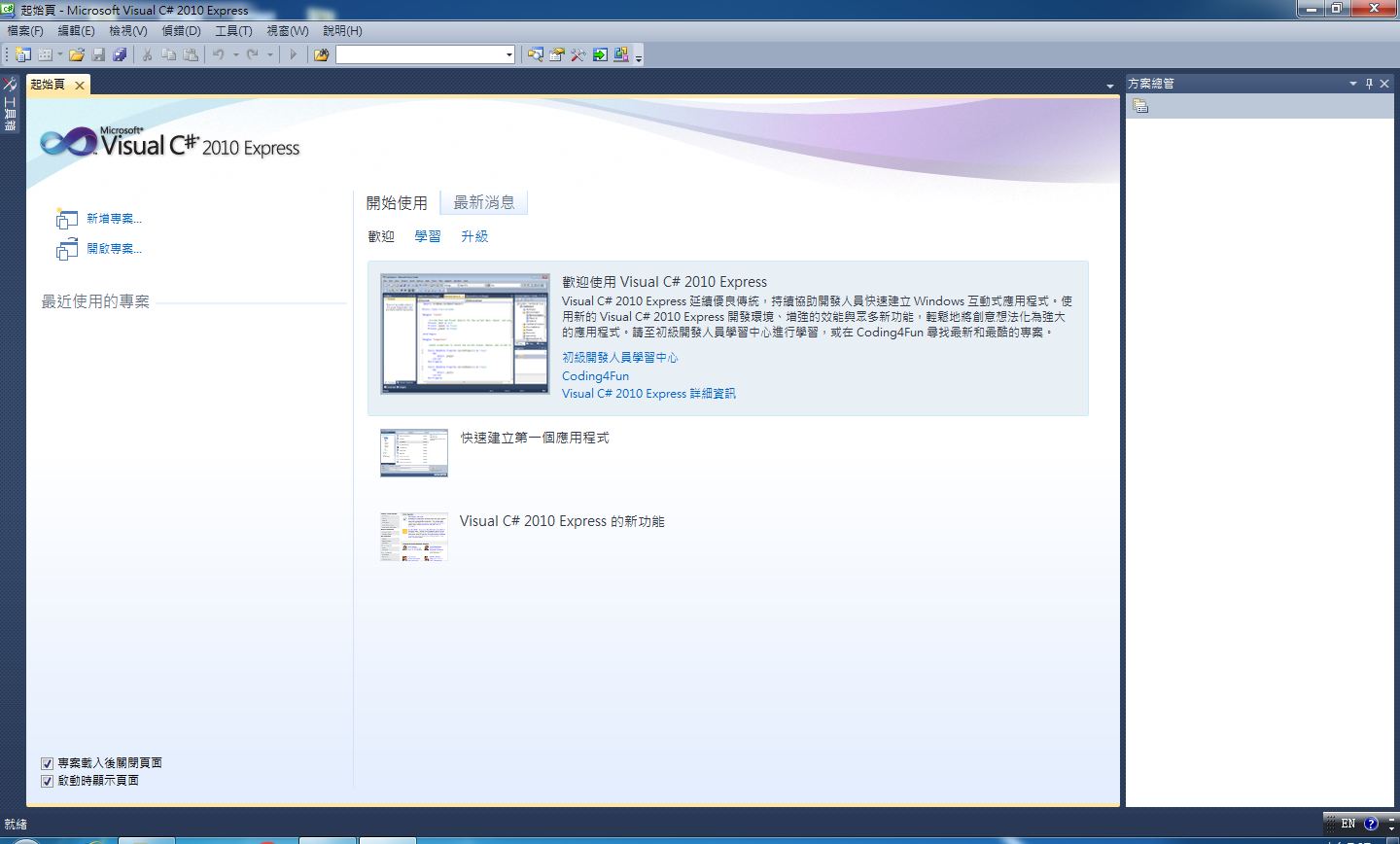Click the Save floppy disk toolbar icon
The width and height of the screenshot is (1400, 844).
pos(98,54)
